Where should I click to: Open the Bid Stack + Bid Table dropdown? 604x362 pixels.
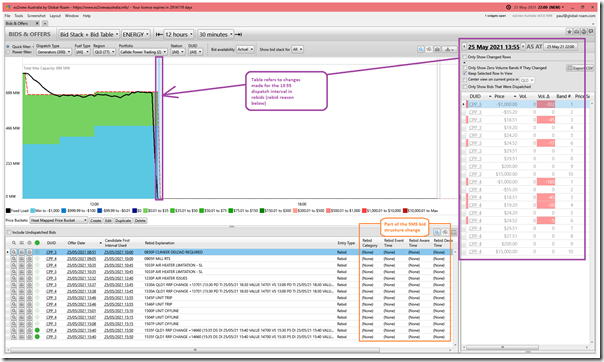pos(89,34)
